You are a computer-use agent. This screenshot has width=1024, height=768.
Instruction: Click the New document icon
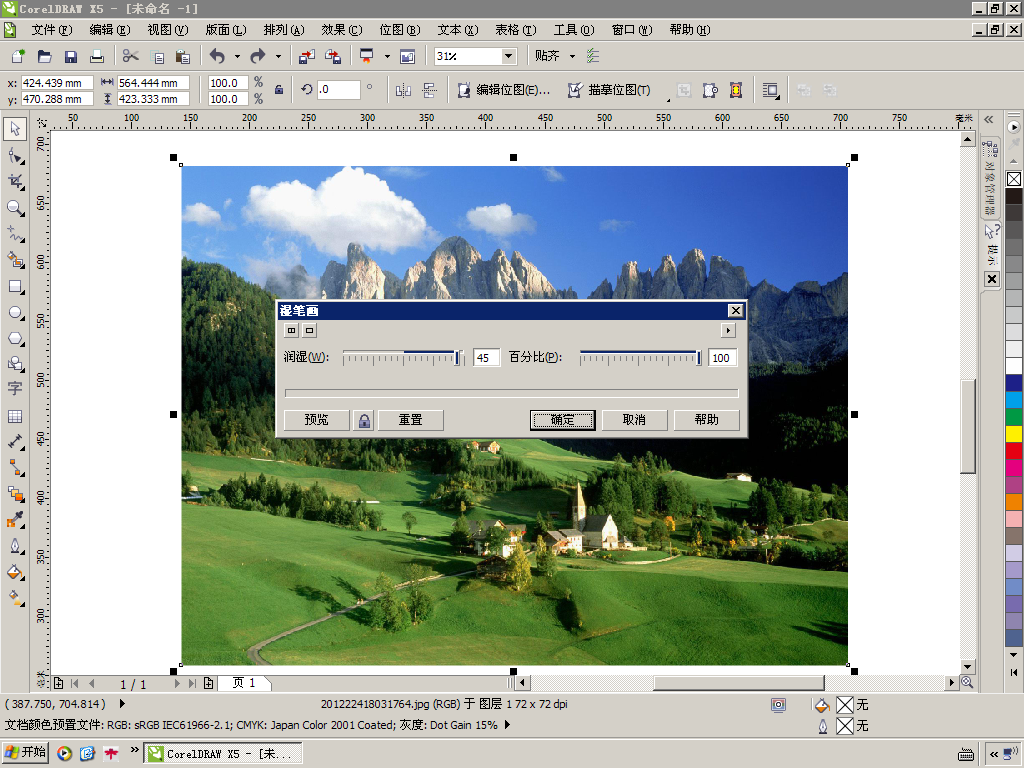pos(18,56)
